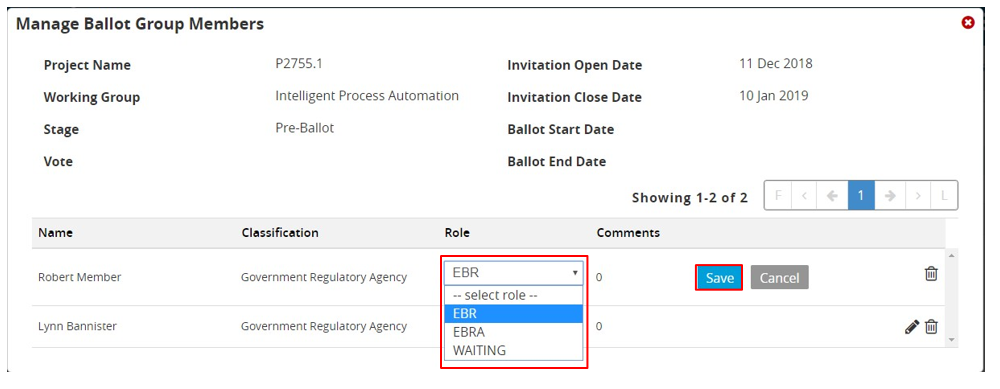Click the bold left arrow pagination icon
Viewport: 1000px width, 389px height.
click(x=832, y=196)
